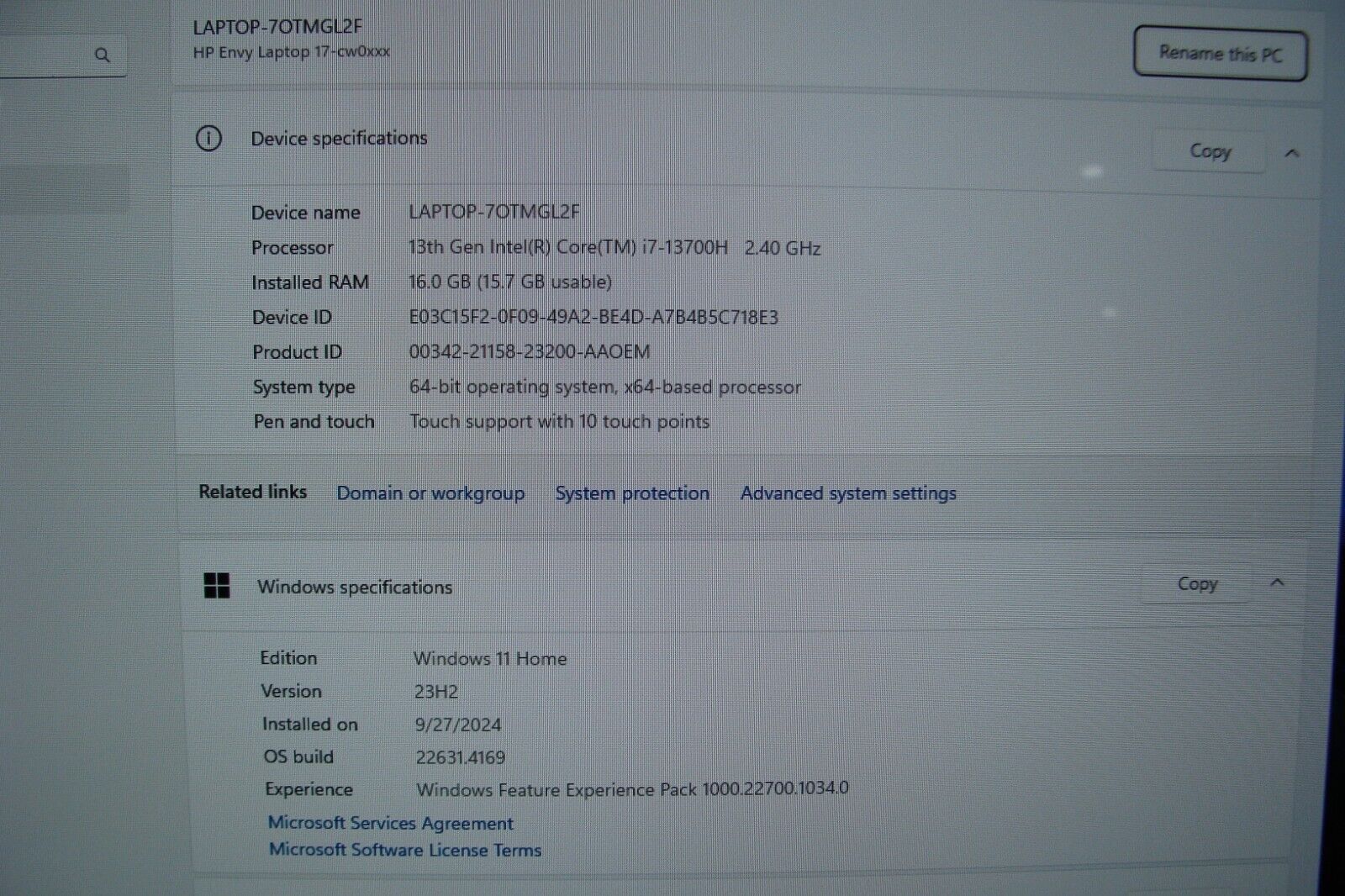Click the Related links label
The width and height of the screenshot is (1345, 896).
(252, 493)
